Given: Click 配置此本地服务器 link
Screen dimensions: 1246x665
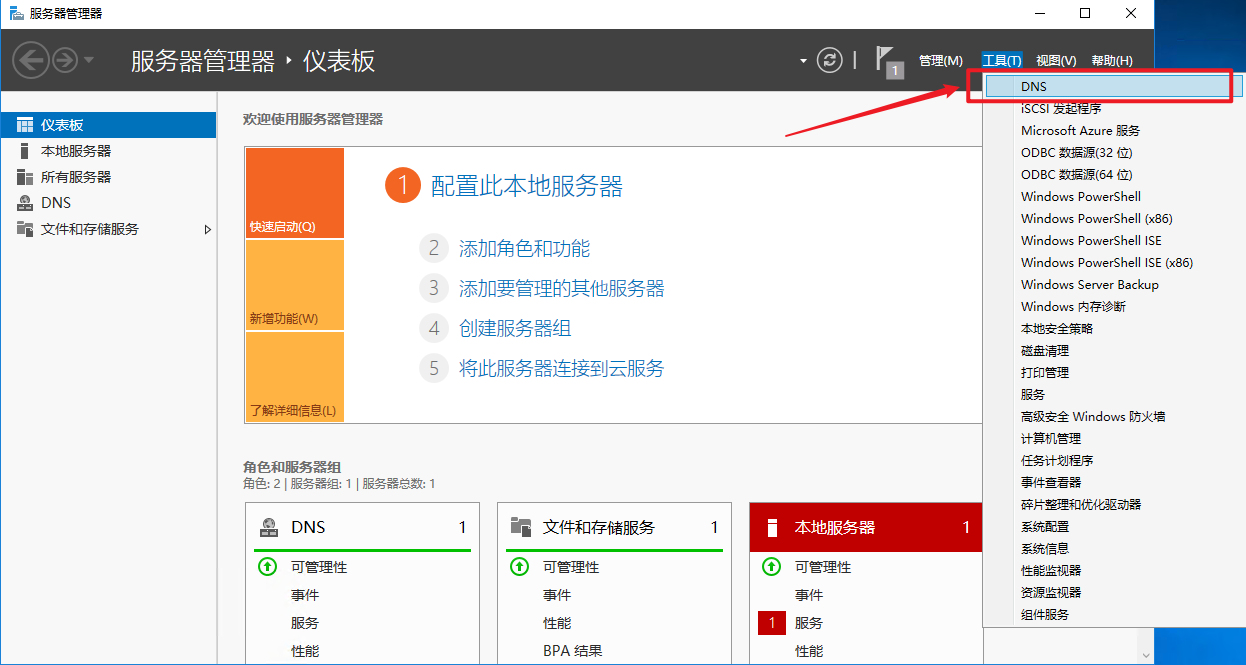Looking at the screenshot, I should click(527, 186).
